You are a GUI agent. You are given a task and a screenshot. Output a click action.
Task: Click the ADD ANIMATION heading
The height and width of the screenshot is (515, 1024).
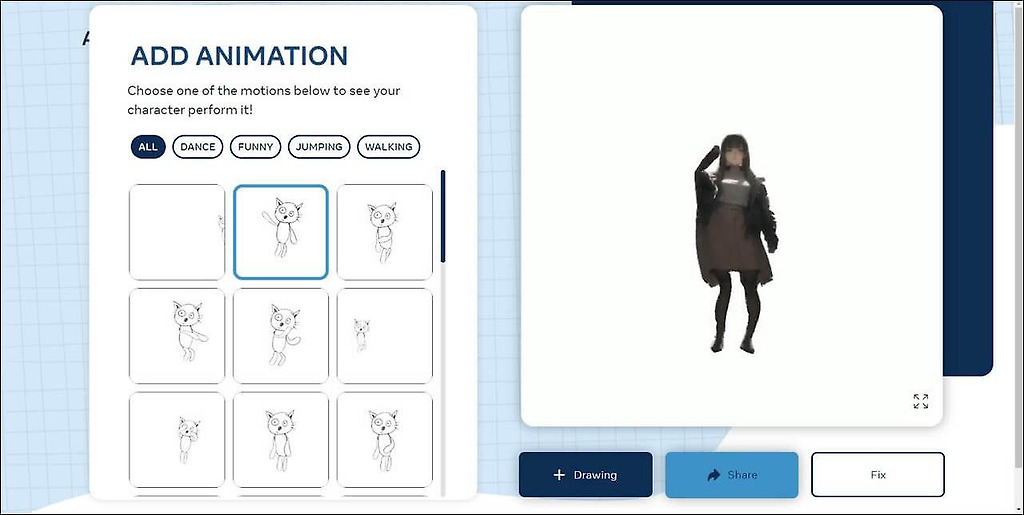pyautogui.click(x=239, y=56)
